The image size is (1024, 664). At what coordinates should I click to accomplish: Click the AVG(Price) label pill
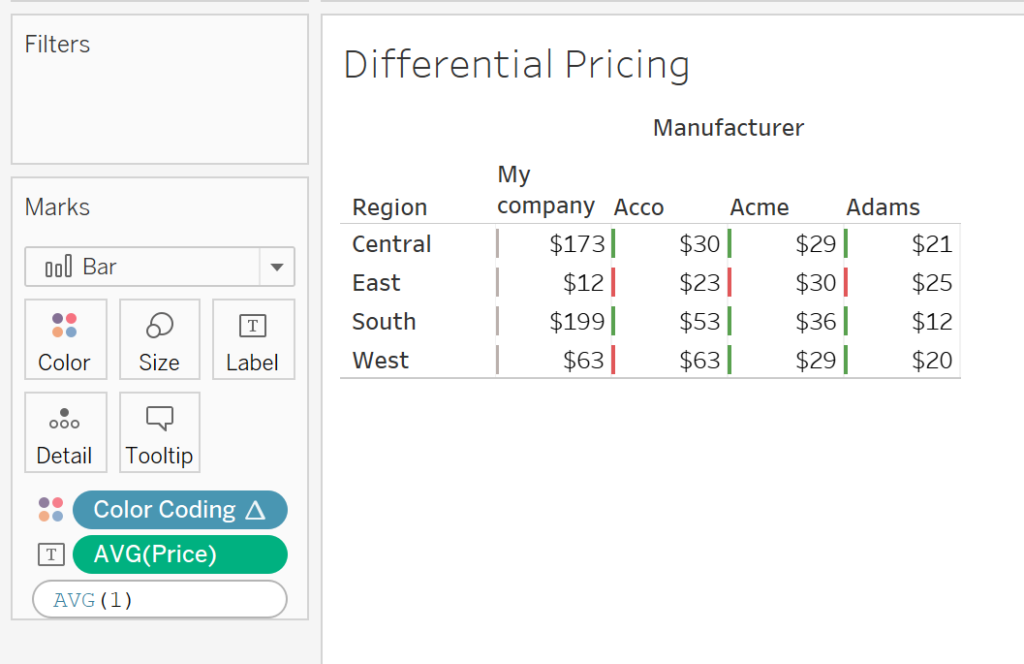pyautogui.click(x=180, y=554)
